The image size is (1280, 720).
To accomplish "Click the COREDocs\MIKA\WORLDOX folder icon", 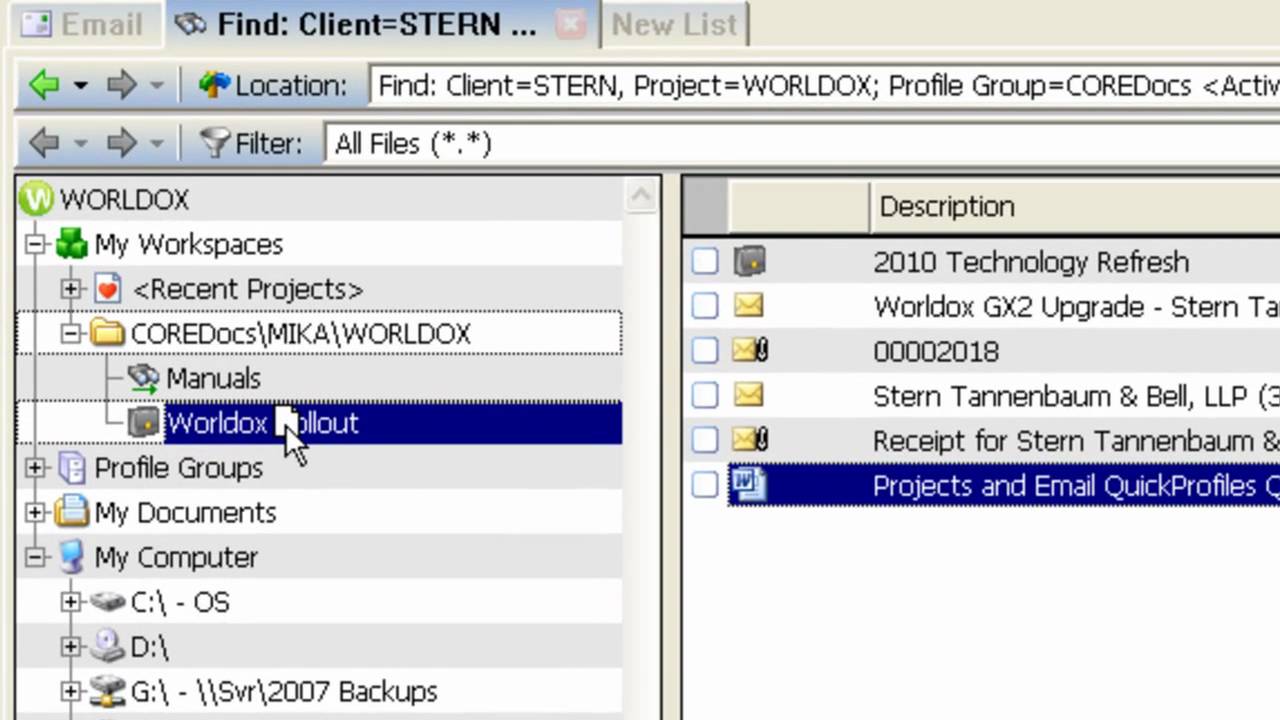I will (x=107, y=334).
